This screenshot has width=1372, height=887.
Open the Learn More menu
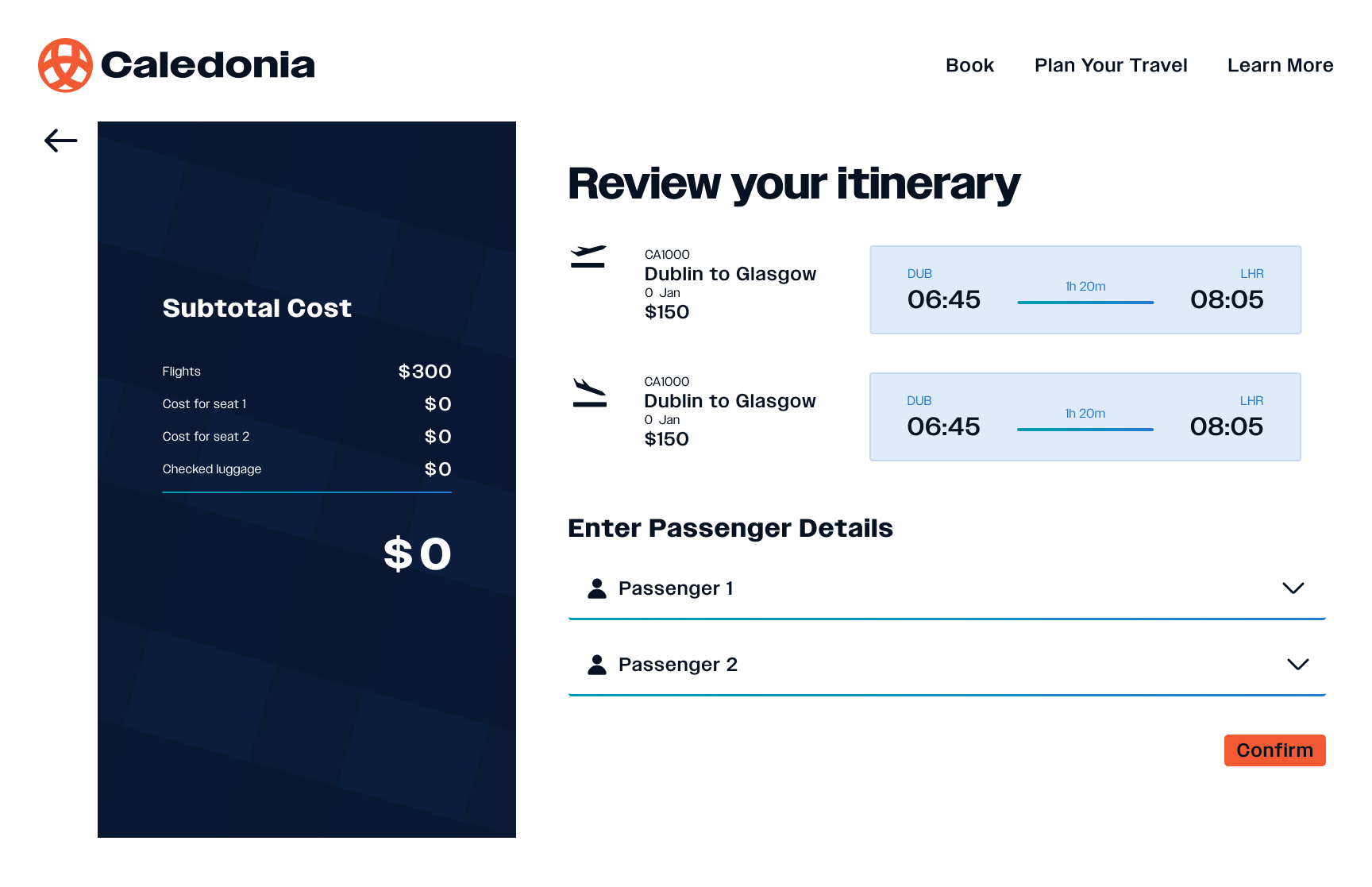pos(1280,65)
